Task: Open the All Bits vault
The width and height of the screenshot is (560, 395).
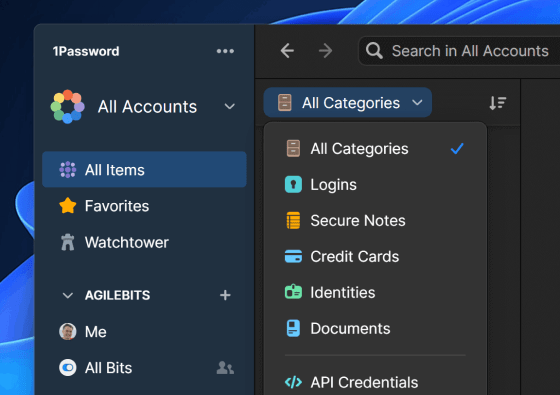Action: [144, 368]
